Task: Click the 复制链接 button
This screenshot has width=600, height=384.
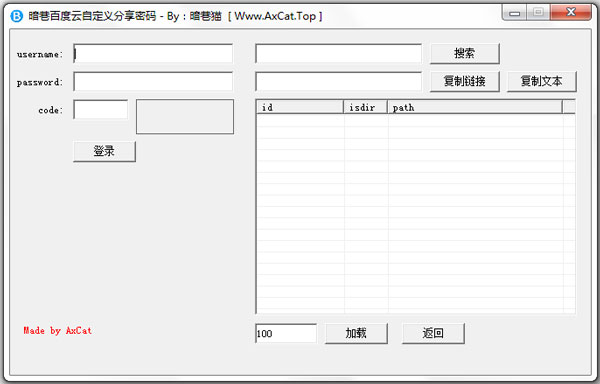Action: pos(465,81)
